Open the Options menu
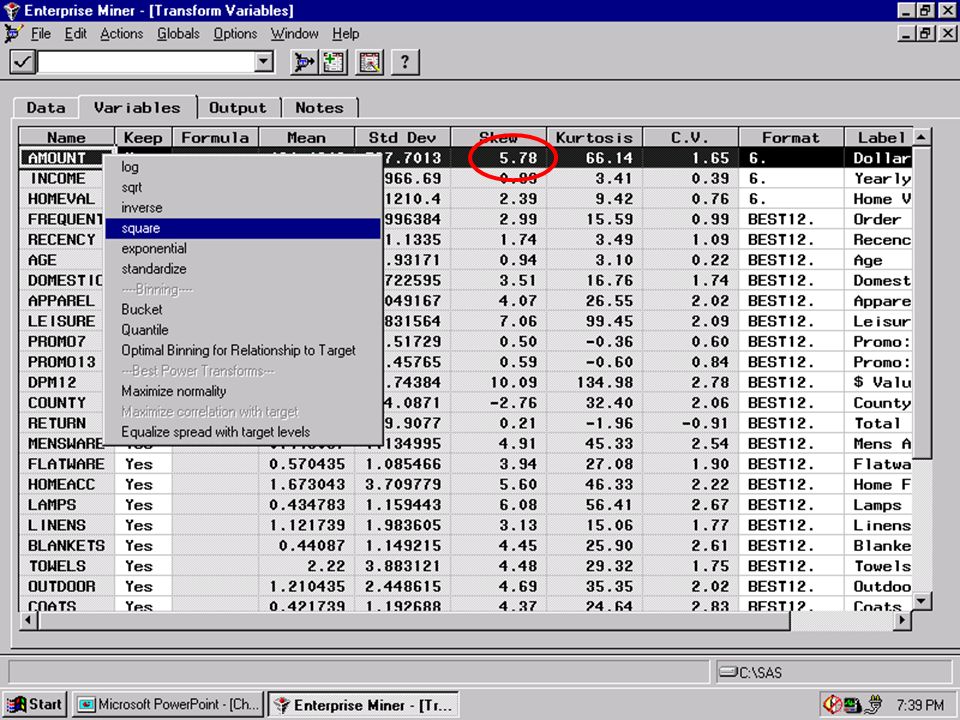The width and height of the screenshot is (960, 720). click(235, 34)
